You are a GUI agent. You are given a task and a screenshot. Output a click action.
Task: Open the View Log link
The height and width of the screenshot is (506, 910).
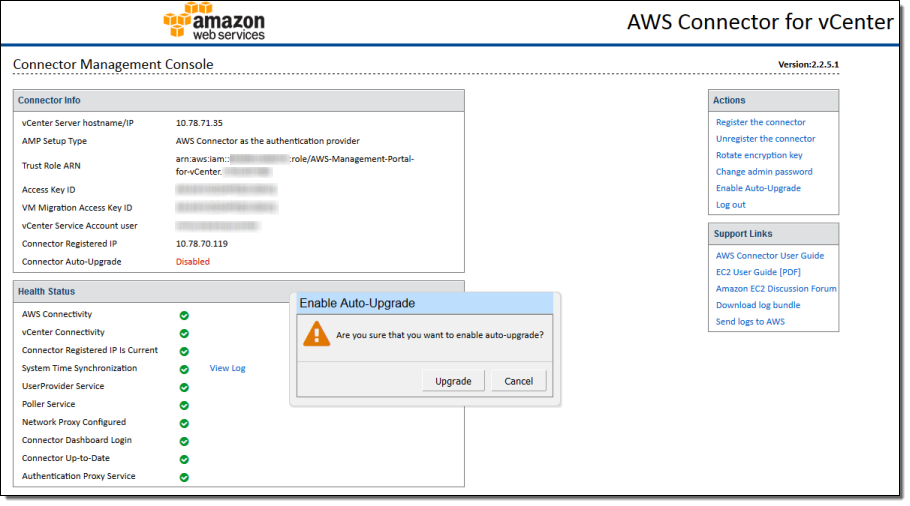227,369
